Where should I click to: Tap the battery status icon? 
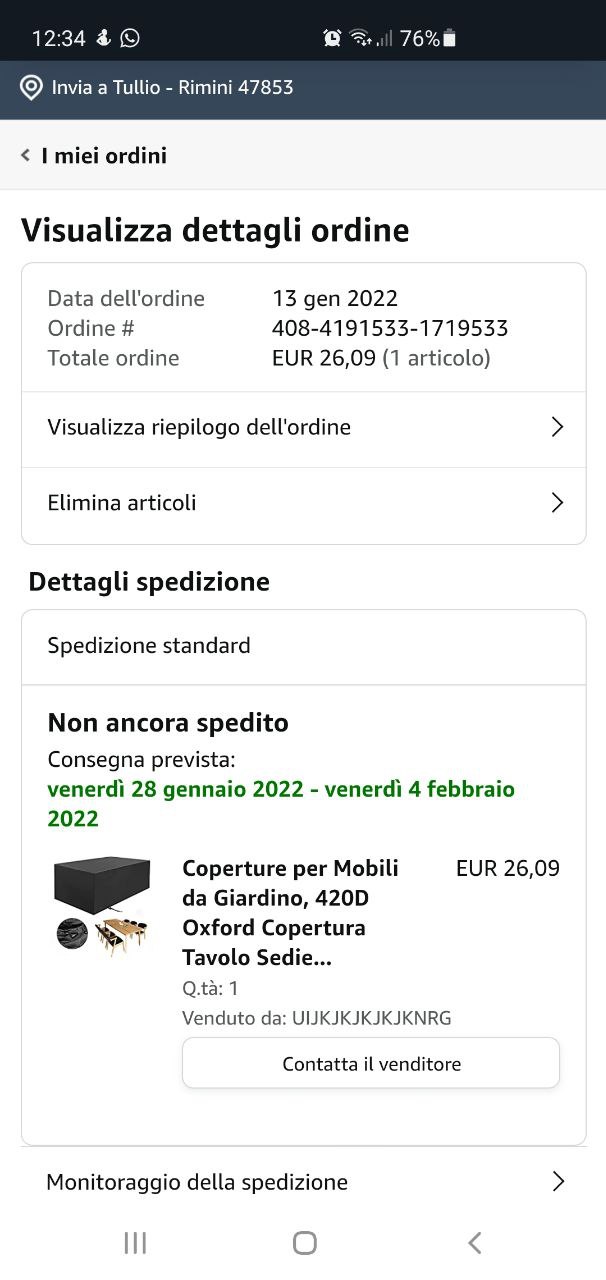pyautogui.click(x=450, y=38)
